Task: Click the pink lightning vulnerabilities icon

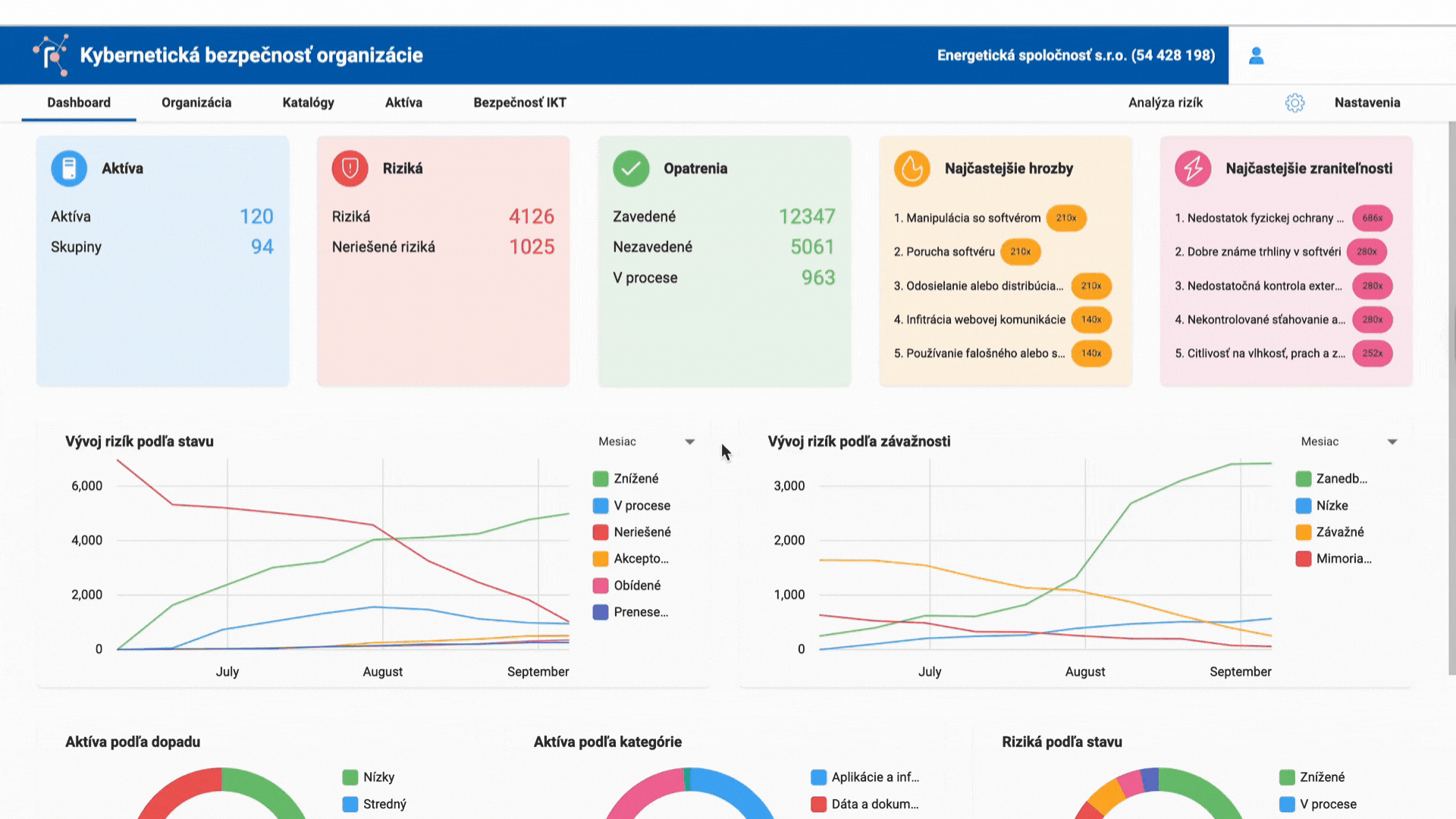Action: click(x=1193, y=168)
